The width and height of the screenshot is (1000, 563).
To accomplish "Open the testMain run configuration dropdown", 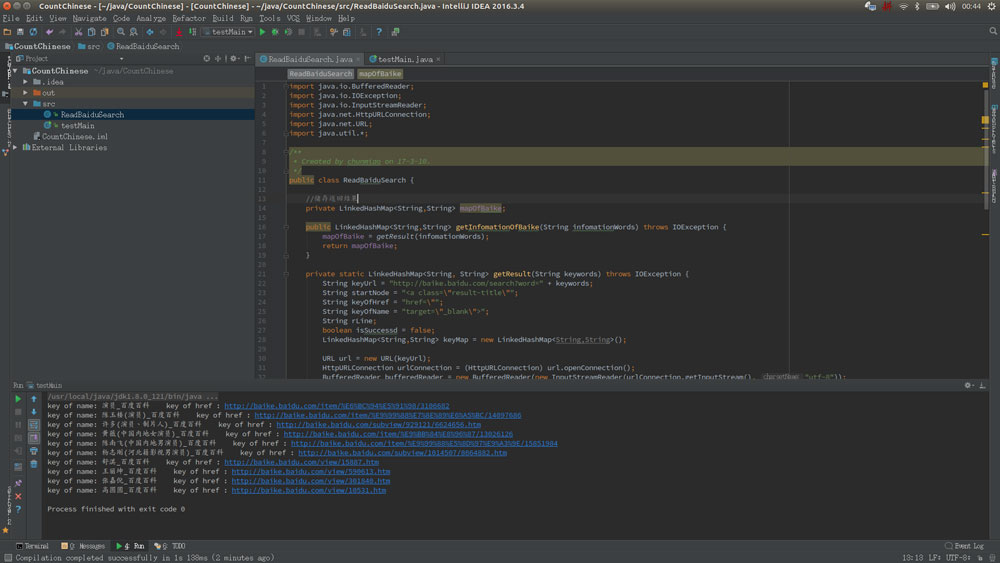I will [229, 32].
